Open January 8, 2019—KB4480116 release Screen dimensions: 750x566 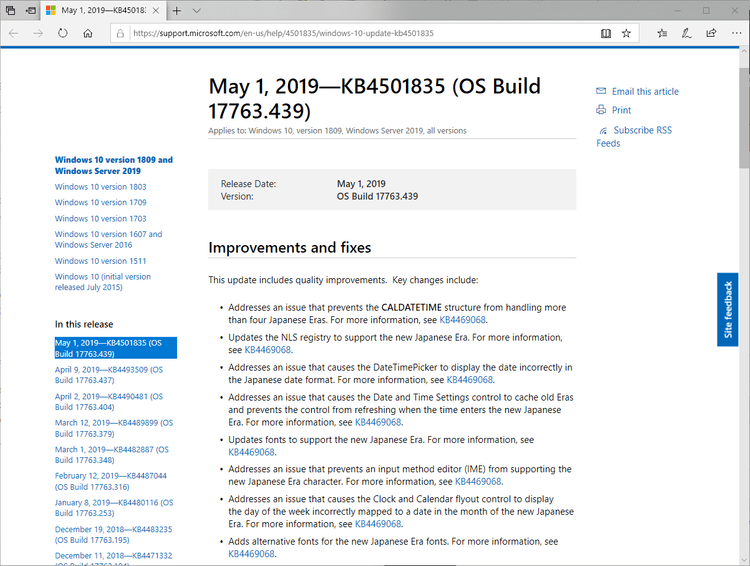[114, 508]
